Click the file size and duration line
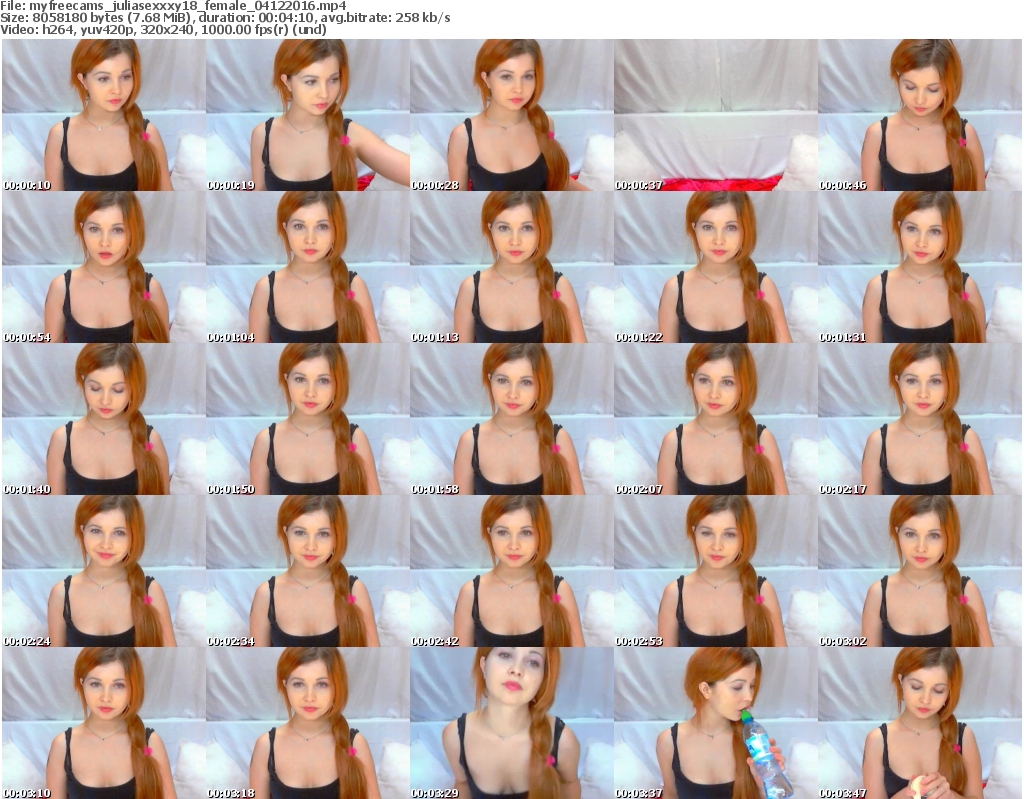This screenshot has width=1024, height=799. pos(226,18)
